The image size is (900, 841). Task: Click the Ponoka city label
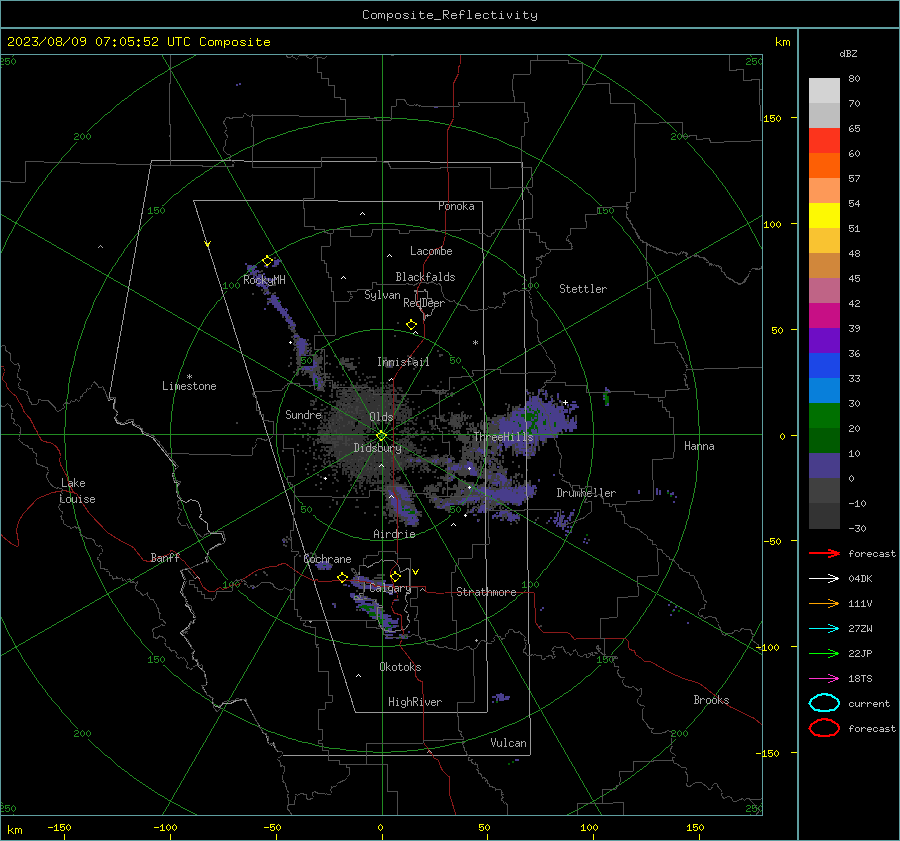coord(456,206)
